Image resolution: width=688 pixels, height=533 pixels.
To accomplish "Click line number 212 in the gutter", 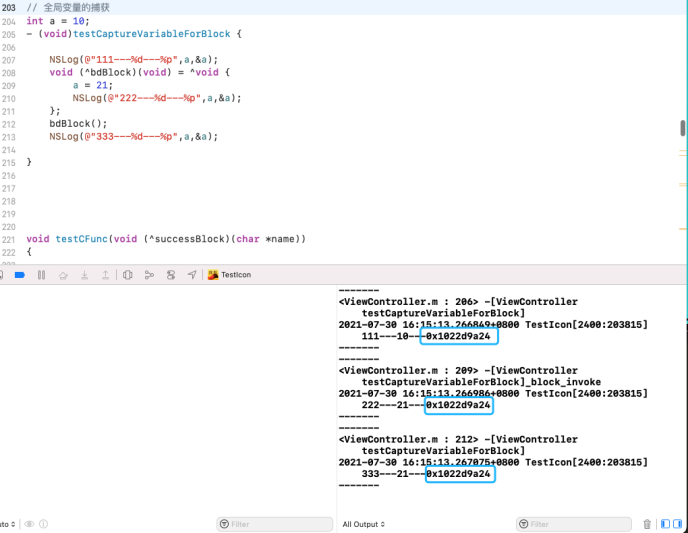I will [8, 124].
